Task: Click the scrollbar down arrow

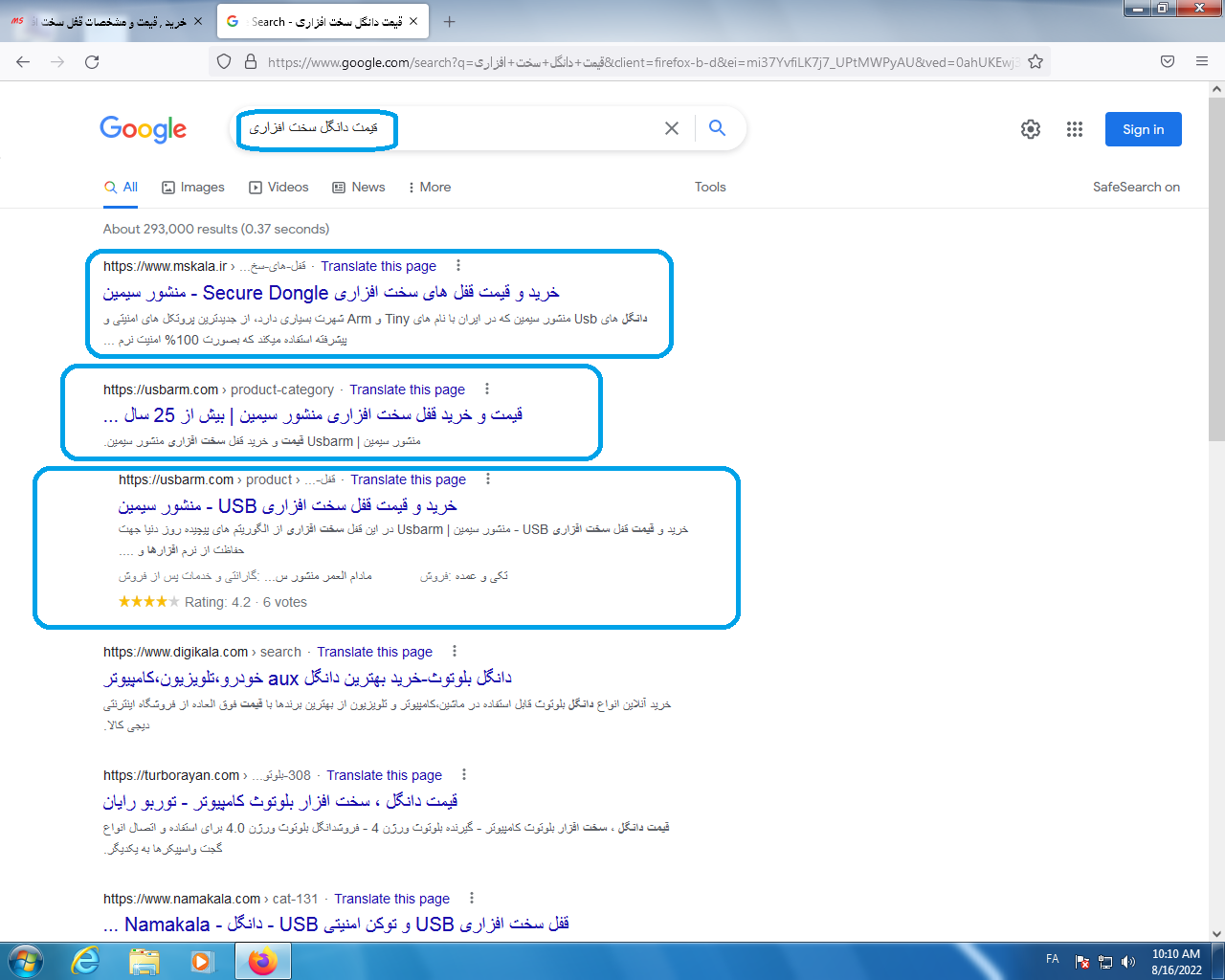Action: coord(1216,934)
